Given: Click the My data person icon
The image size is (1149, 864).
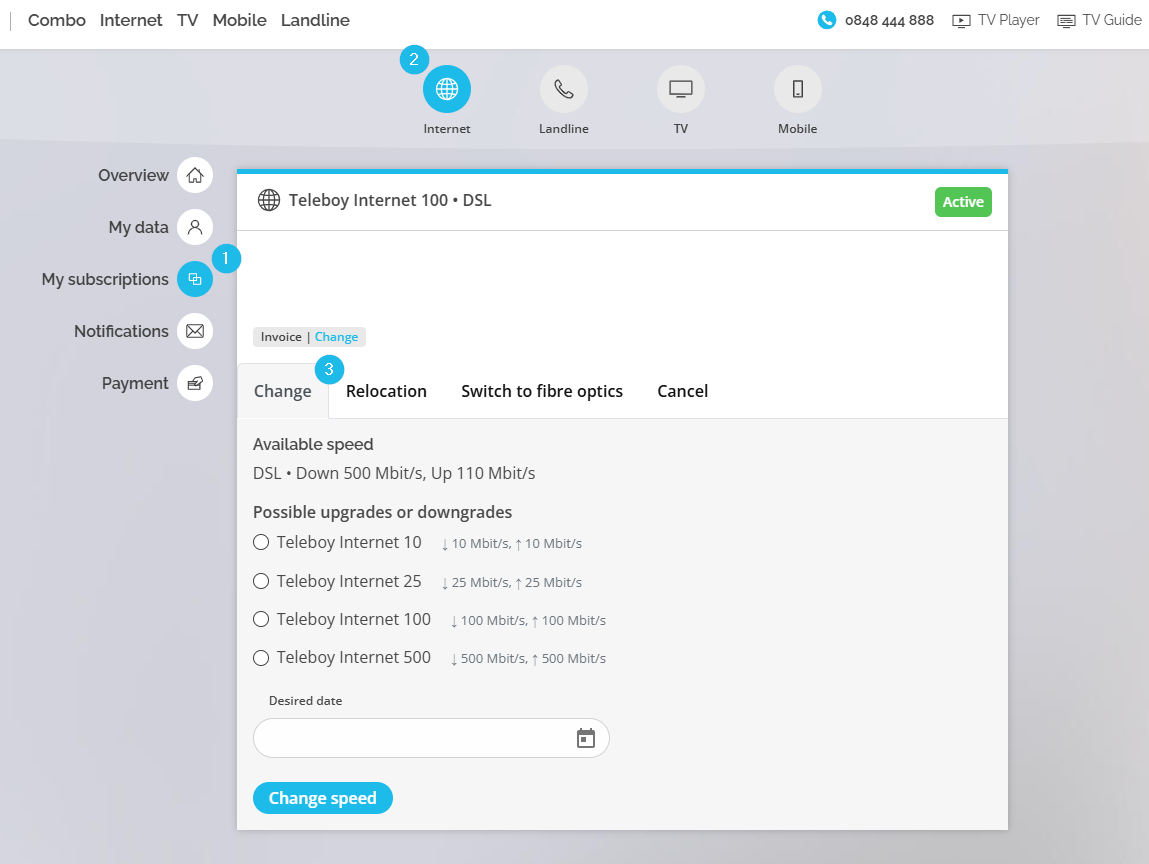Looking at the screenshot, I should (195, 227).
